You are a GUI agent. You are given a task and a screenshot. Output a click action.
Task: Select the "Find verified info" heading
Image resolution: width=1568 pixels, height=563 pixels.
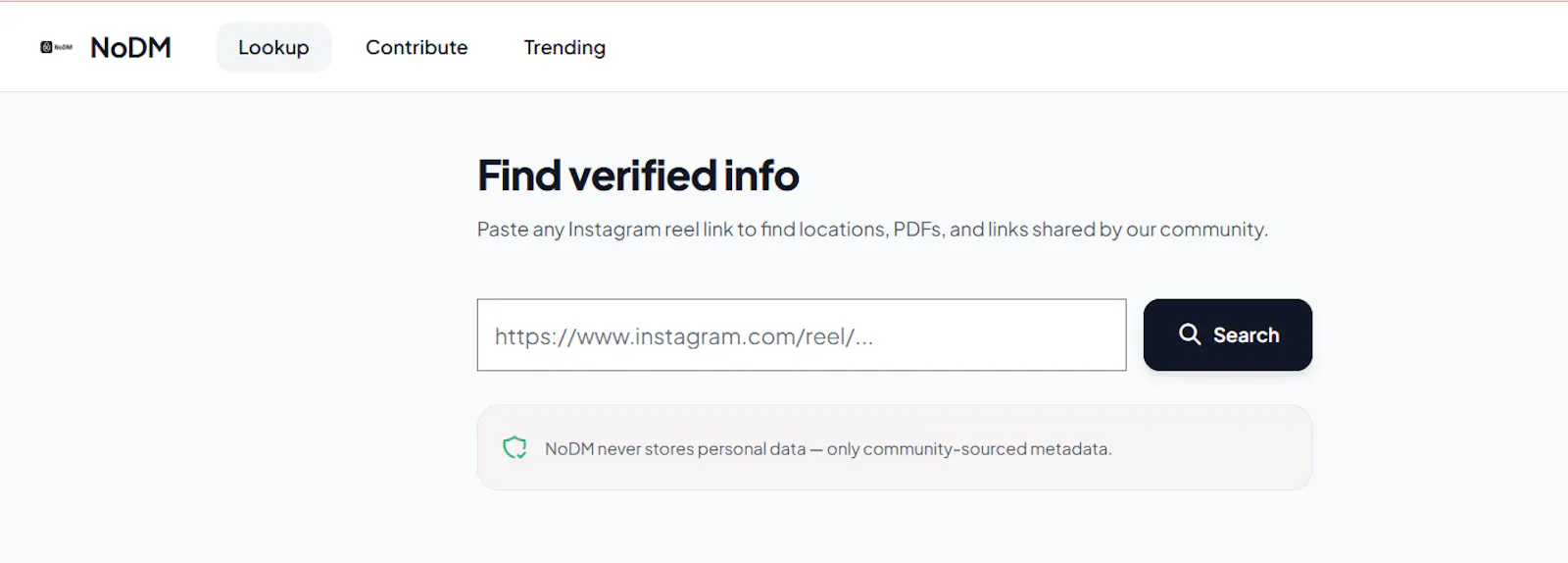638,176
